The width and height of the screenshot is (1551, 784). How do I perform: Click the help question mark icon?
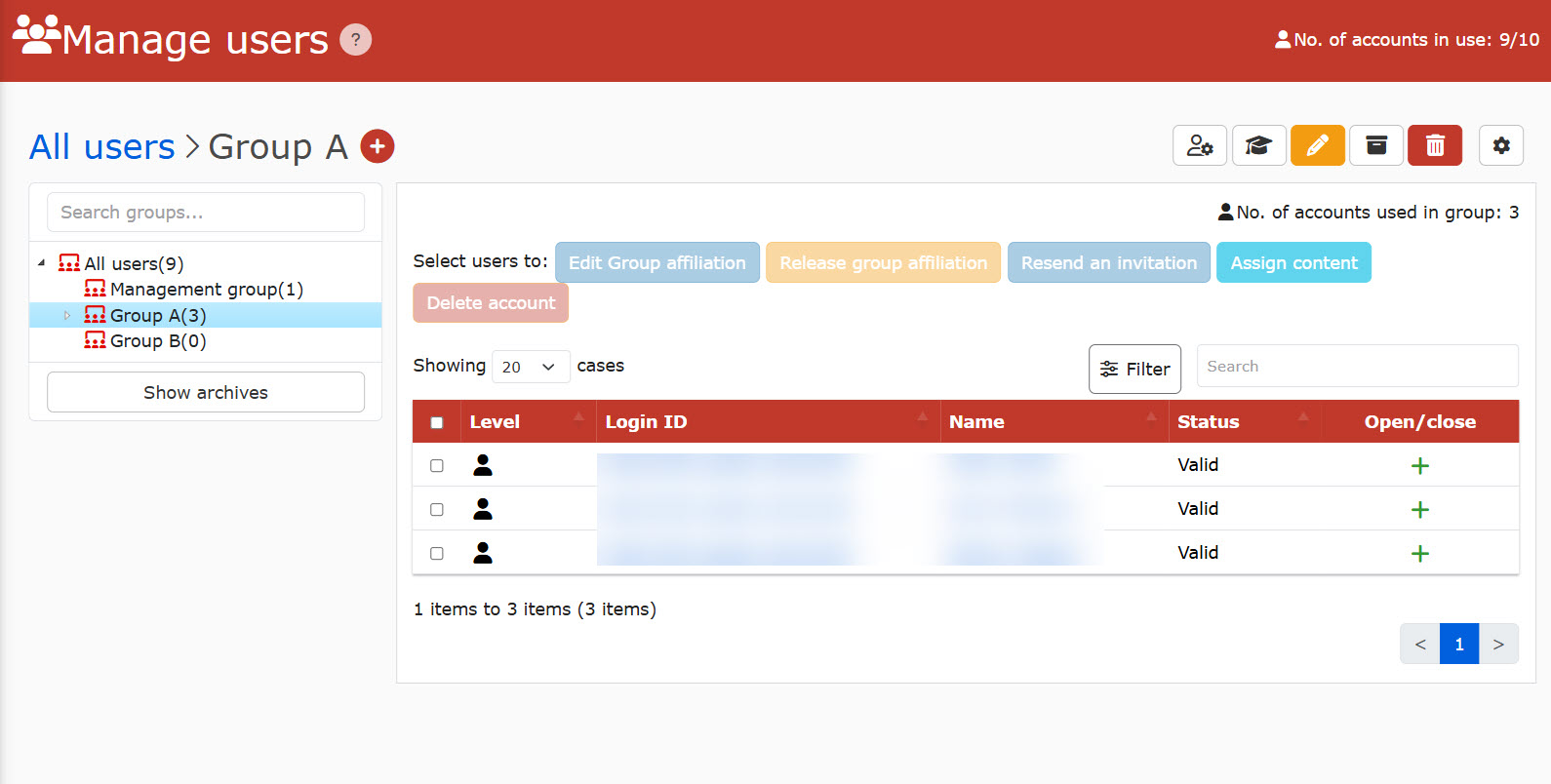[x=355, y=40]
